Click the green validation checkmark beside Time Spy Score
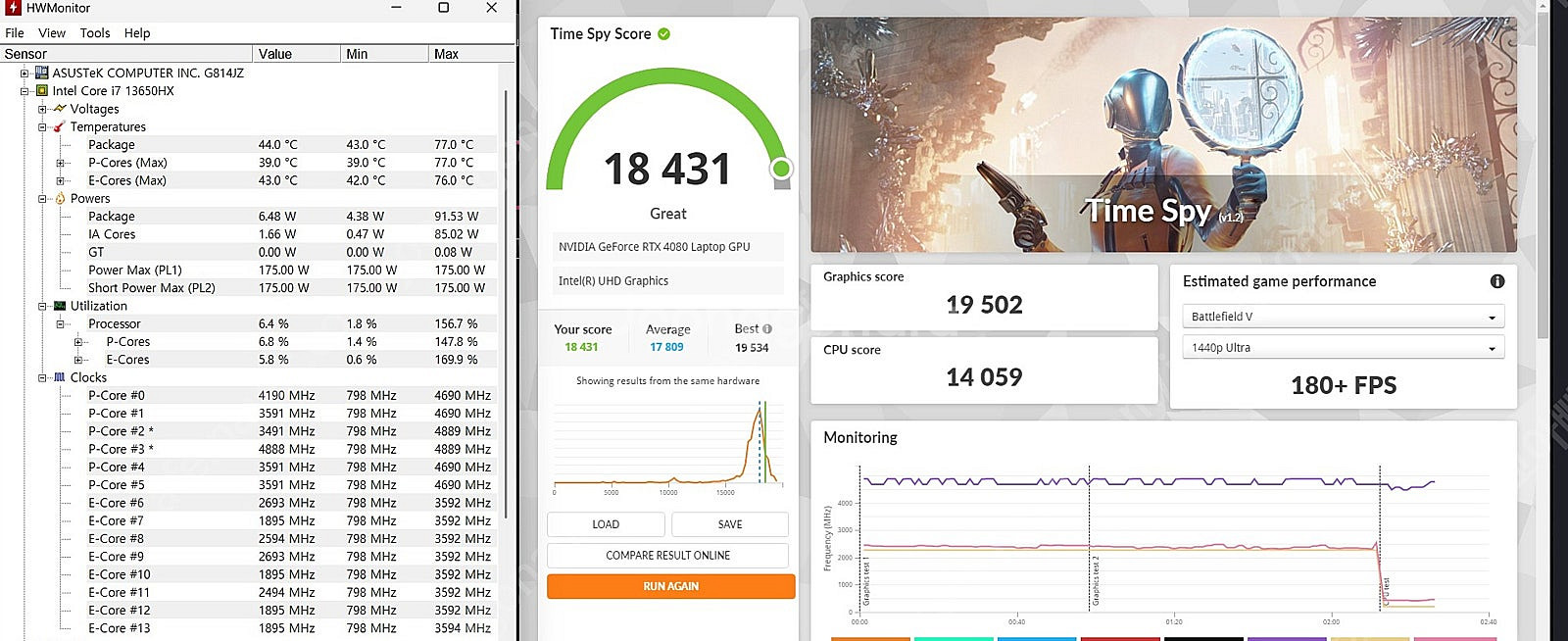Screen dimensions: 1568x641 click(663, 34)
